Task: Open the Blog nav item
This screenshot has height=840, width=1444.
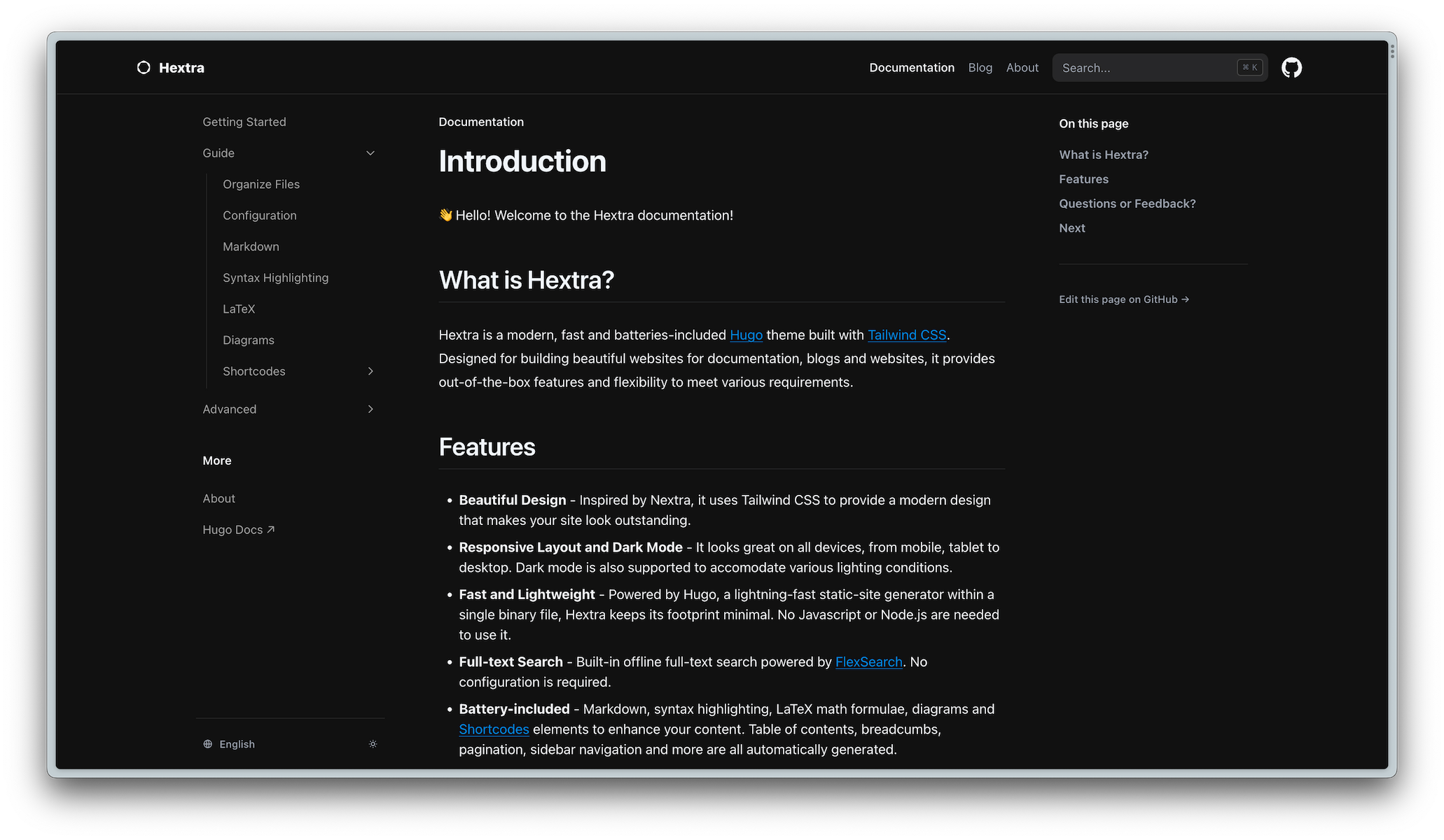Action: [x=980, y=68]
